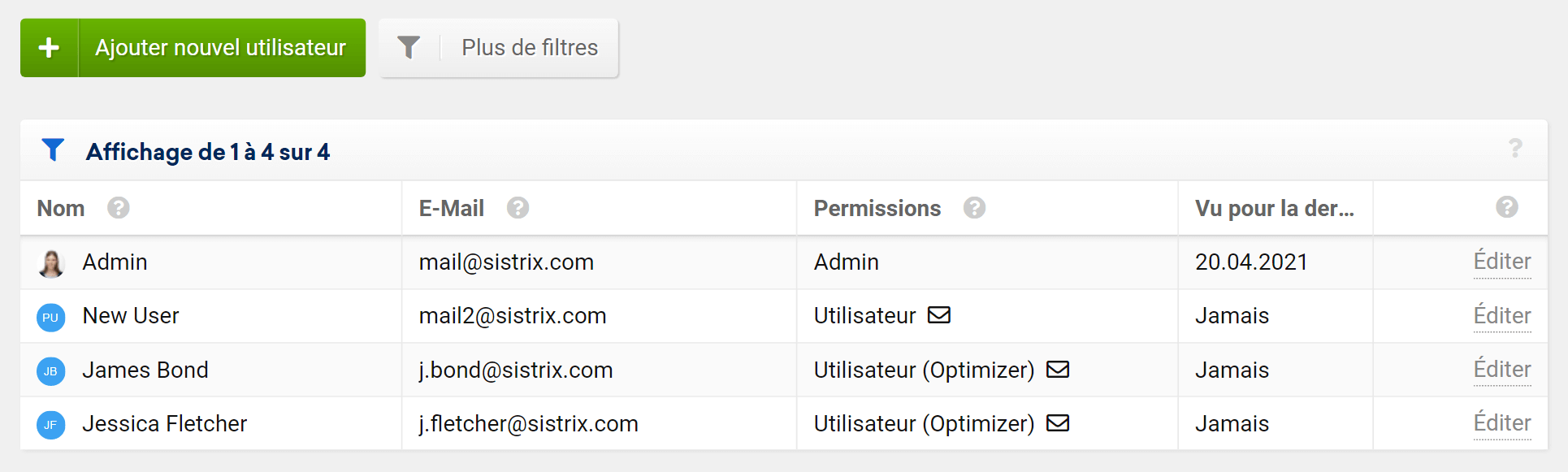Click envelope icon in Jessica Fletcher row

[x=1058, y=423]
